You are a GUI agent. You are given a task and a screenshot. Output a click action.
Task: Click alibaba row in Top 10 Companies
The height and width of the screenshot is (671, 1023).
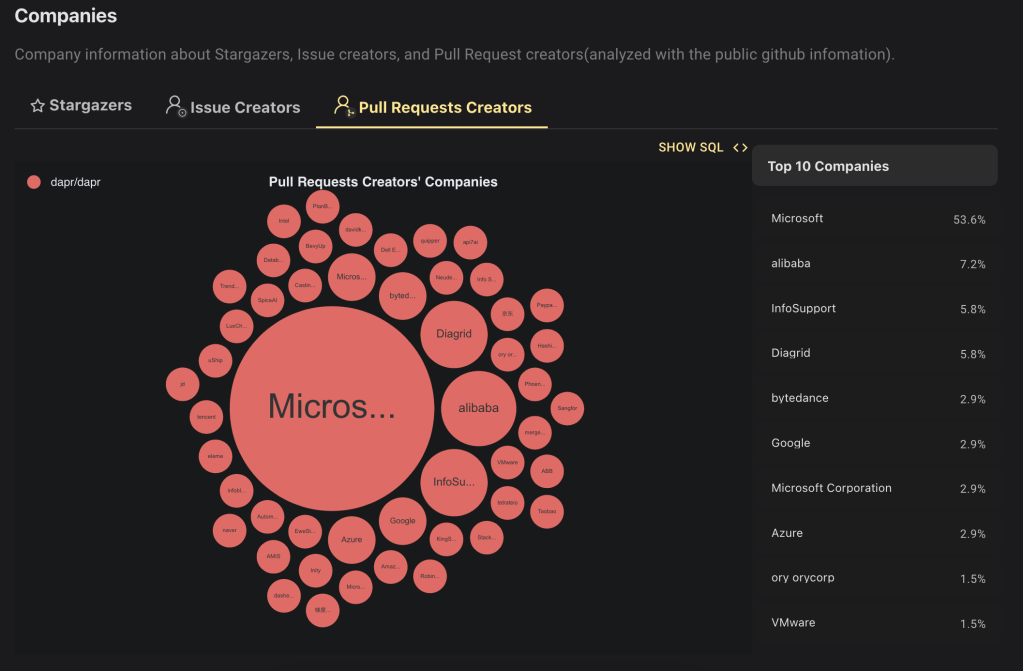pyautogui.click(x=875, y=264)
